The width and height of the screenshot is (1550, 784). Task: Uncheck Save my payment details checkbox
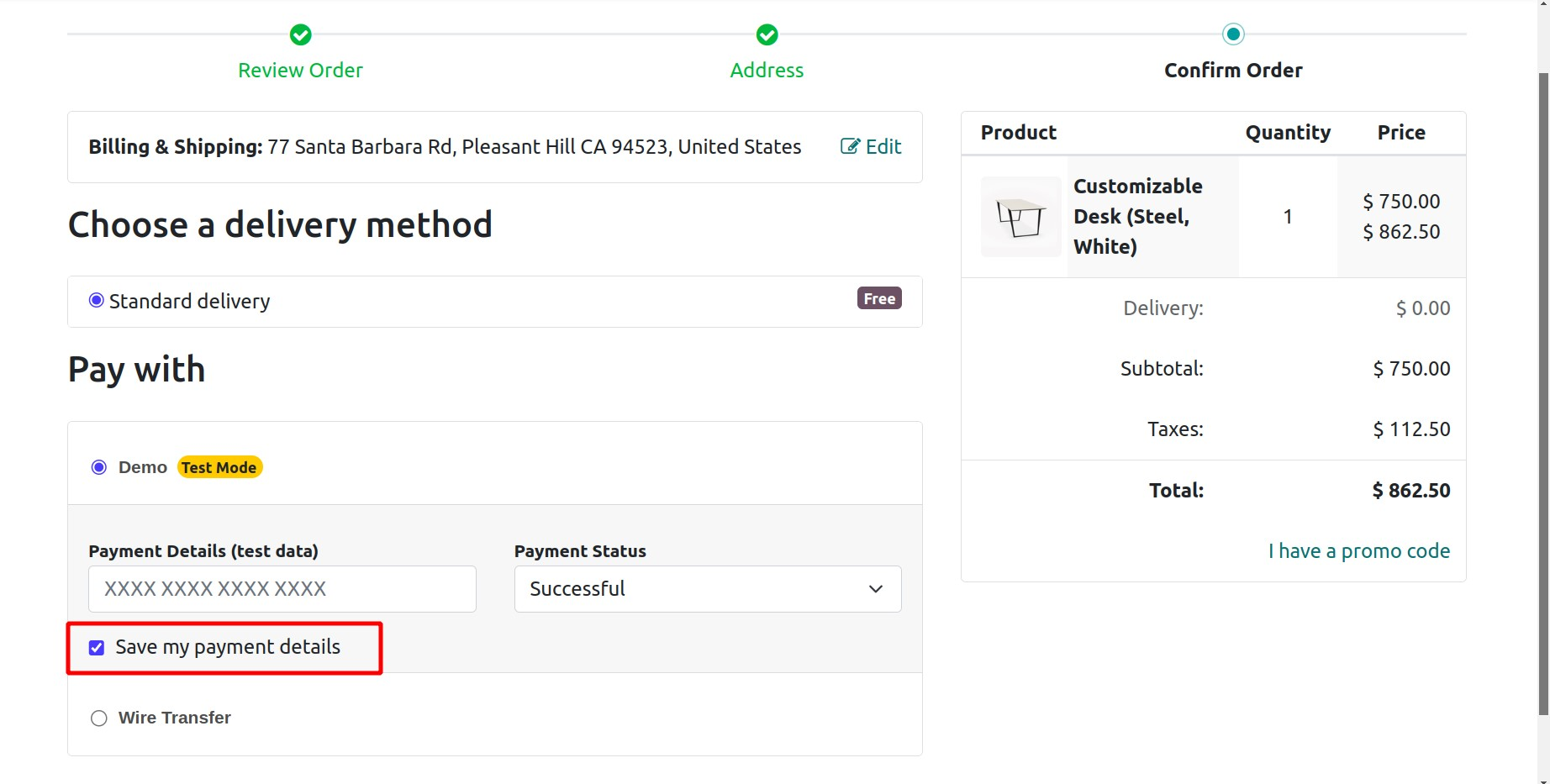pos(97,648)
